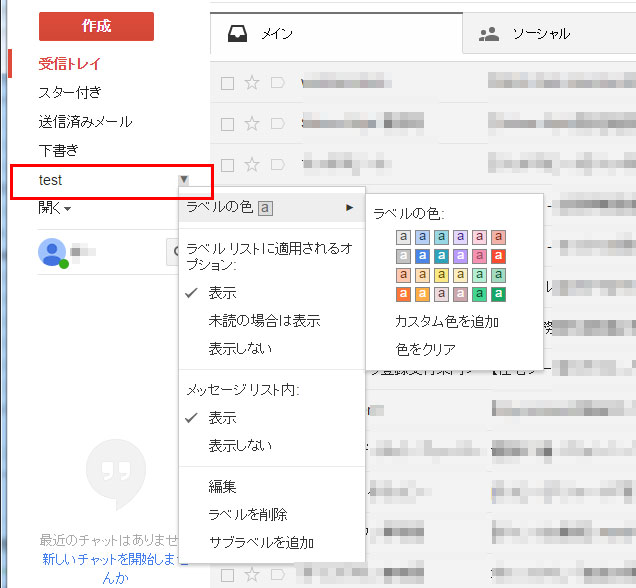The image size is (636, 588).
Task: Open 送信済みメール in sidebar
Action: click(86, 122)
